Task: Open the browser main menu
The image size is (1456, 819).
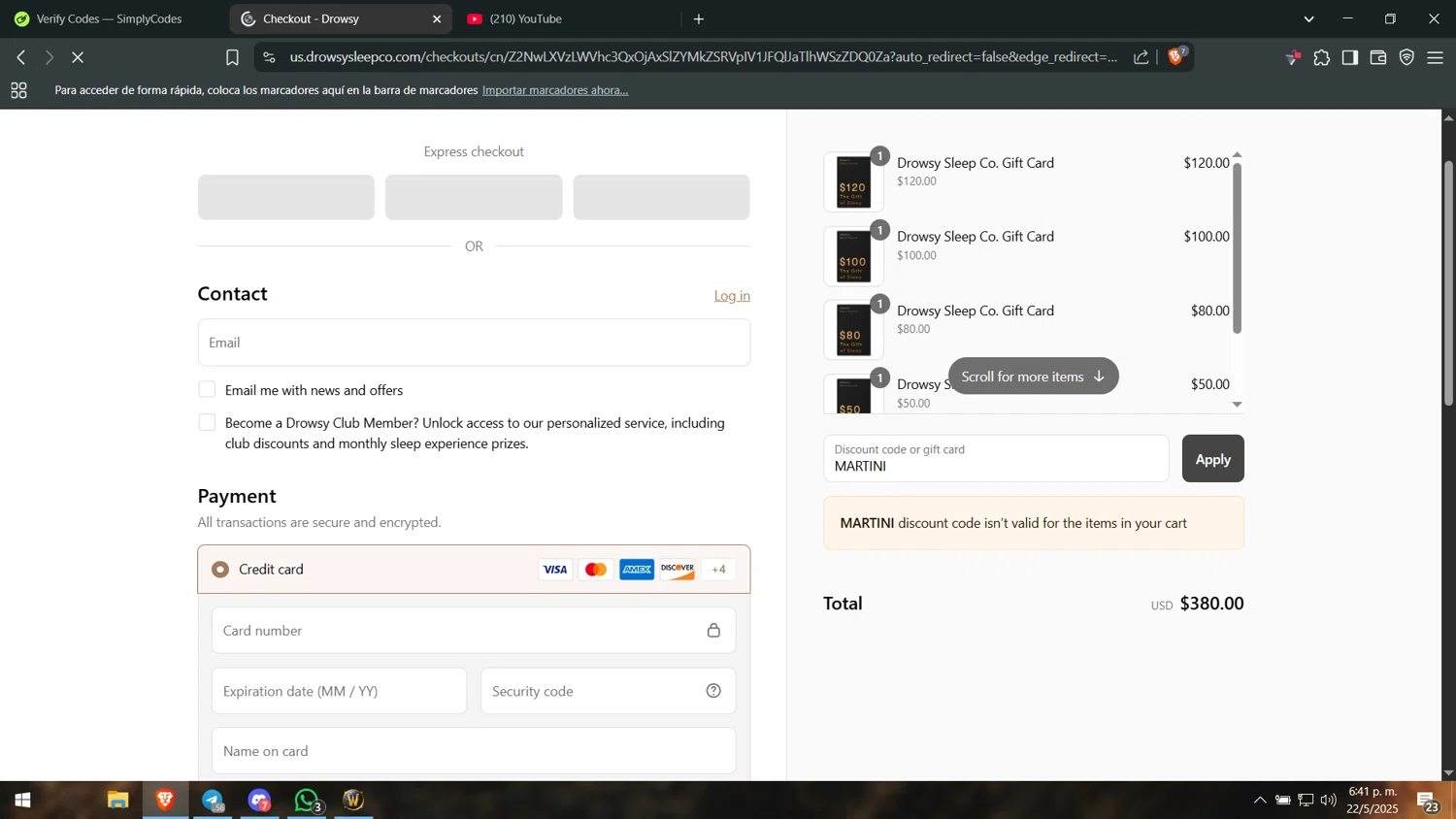Action: click(1436, 58)
